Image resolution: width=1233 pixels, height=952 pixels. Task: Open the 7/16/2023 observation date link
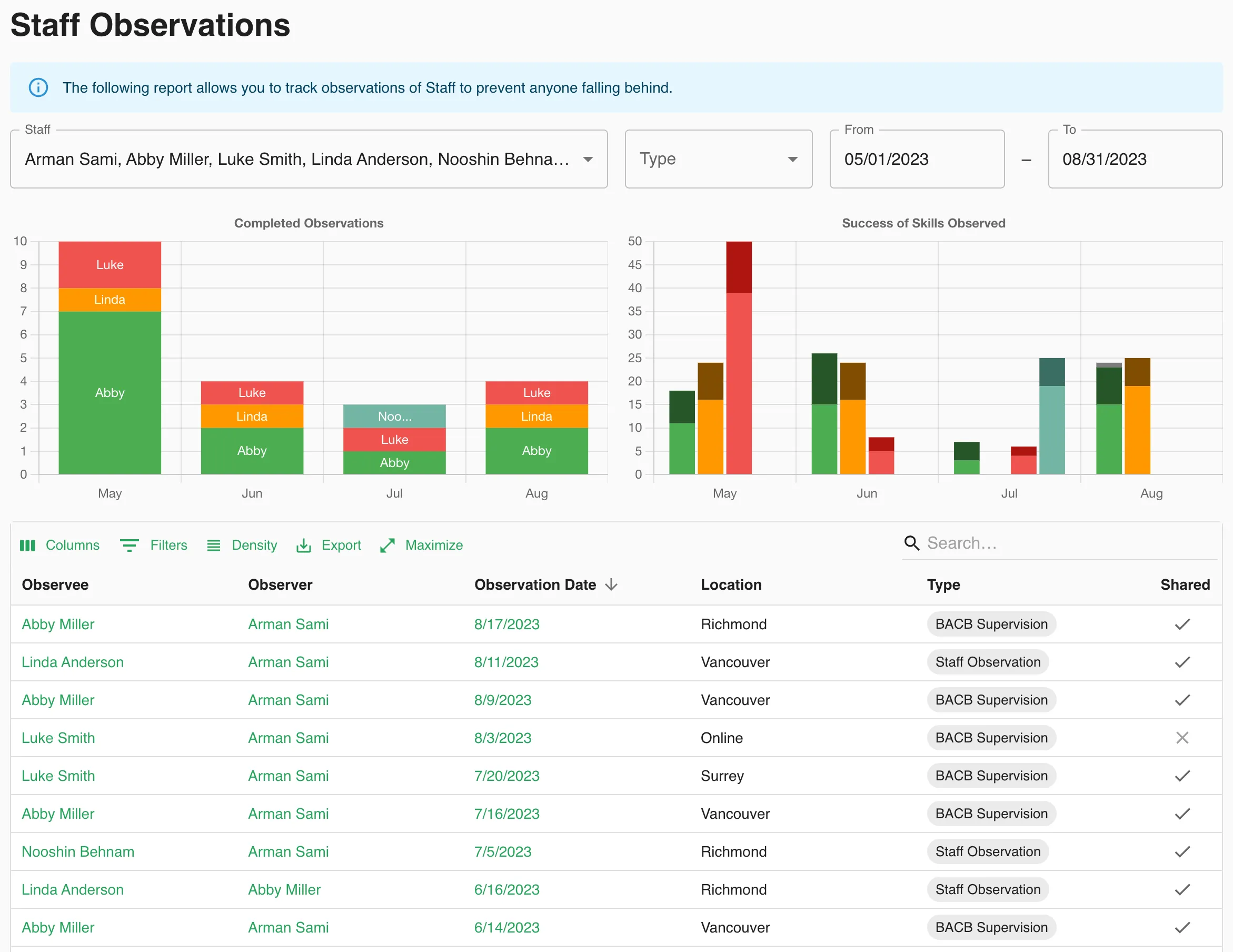click(507, 814)
